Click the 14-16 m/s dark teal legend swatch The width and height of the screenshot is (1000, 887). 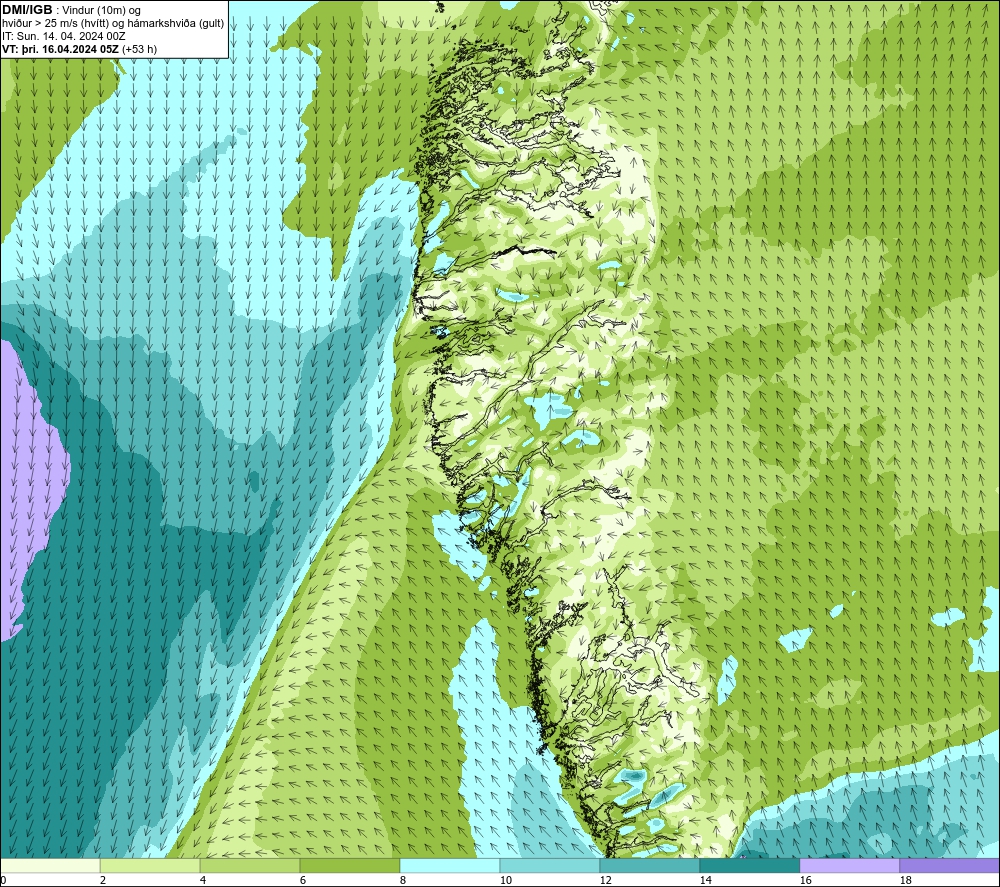click(x=749, y=865)
